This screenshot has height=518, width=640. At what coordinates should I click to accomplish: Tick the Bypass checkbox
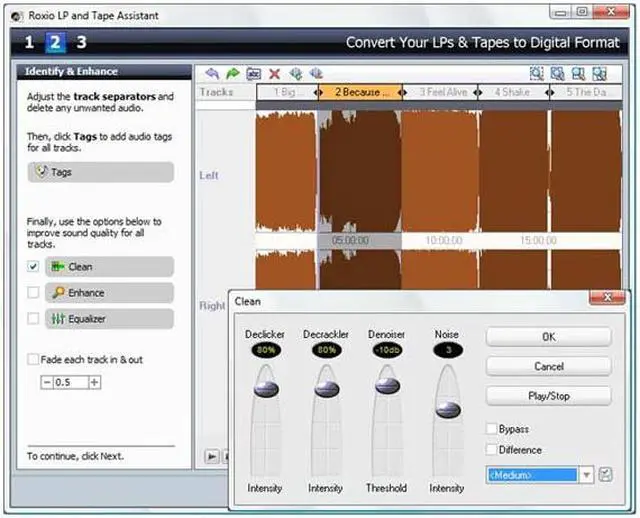coord(491,429)
